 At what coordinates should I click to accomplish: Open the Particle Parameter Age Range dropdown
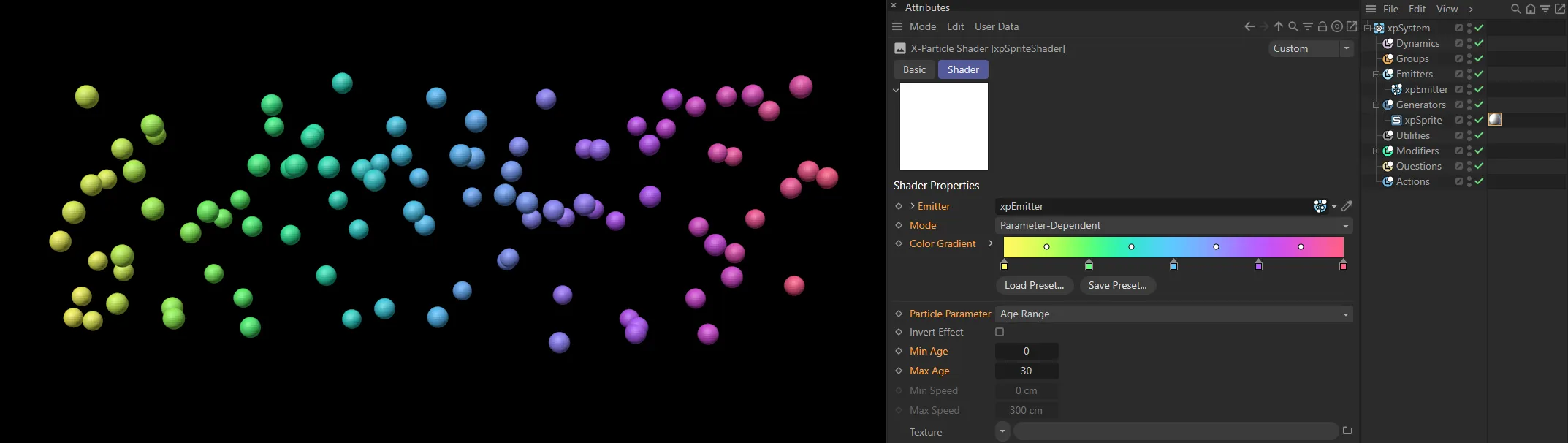tap(1173, 314)
